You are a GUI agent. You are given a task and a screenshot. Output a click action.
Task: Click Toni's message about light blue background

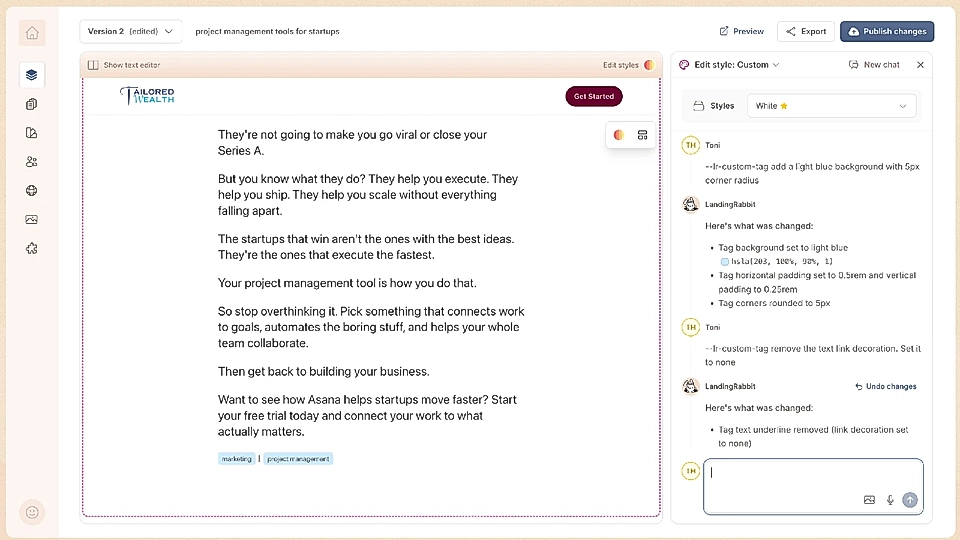pos(812,173)
